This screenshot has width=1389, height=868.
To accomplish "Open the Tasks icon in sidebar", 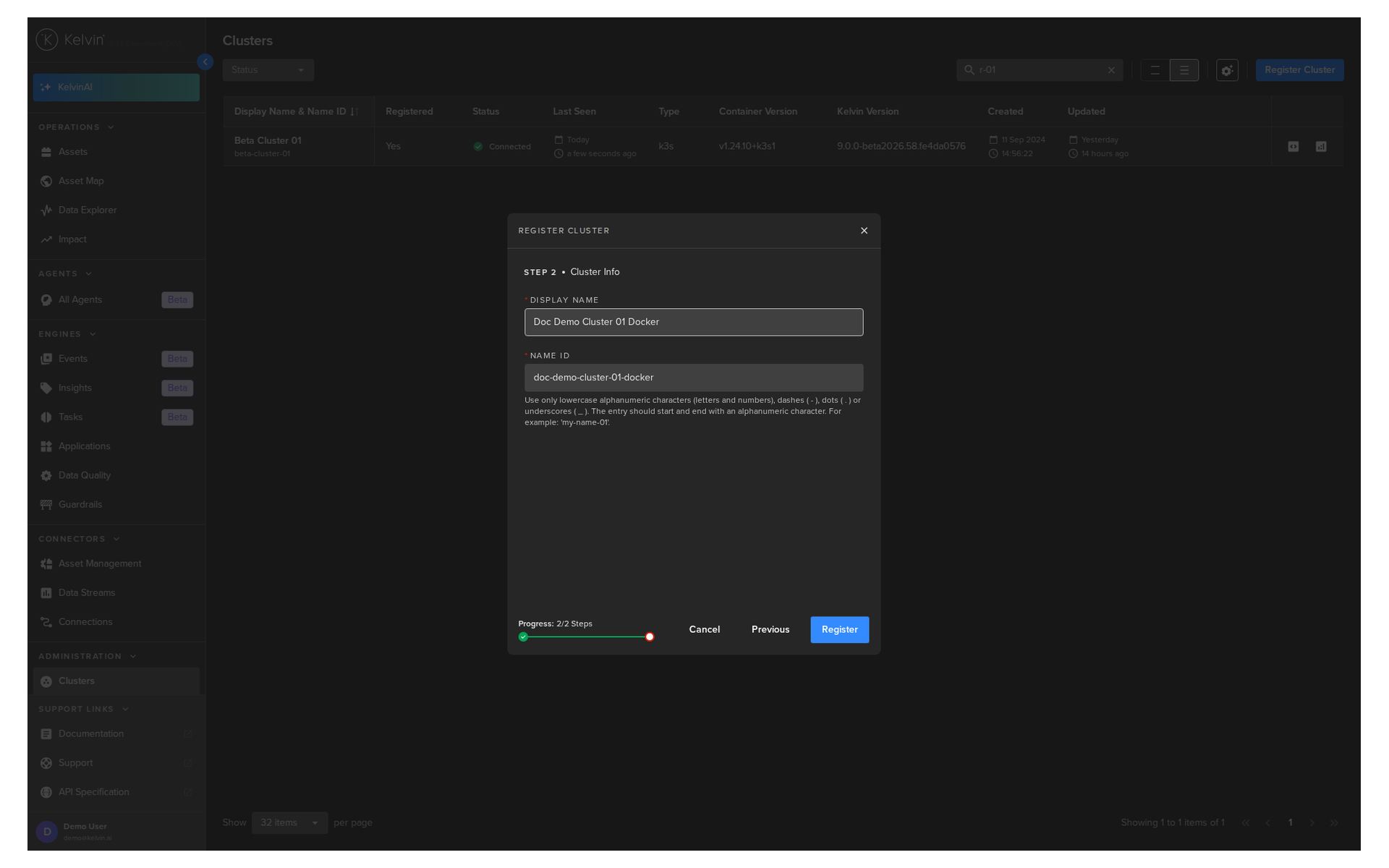I will coord(46,417).
